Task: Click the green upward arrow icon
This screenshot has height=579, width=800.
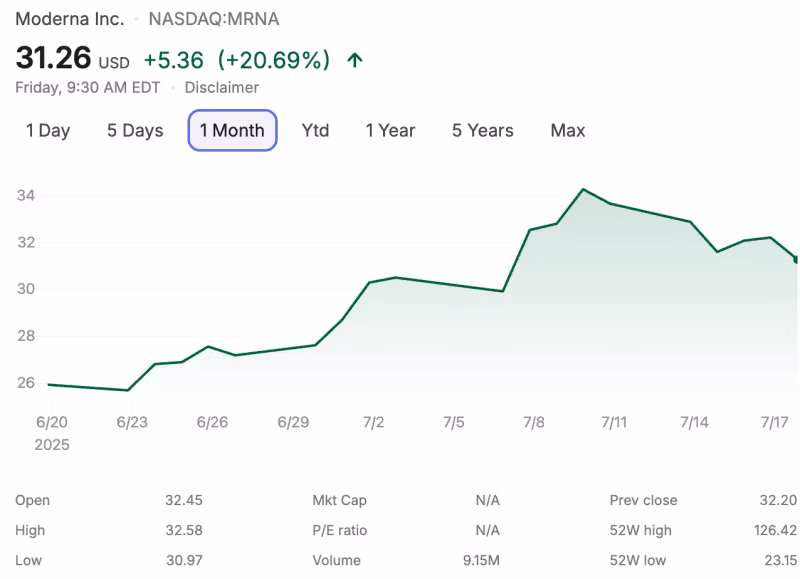Action: pos(354,61)
